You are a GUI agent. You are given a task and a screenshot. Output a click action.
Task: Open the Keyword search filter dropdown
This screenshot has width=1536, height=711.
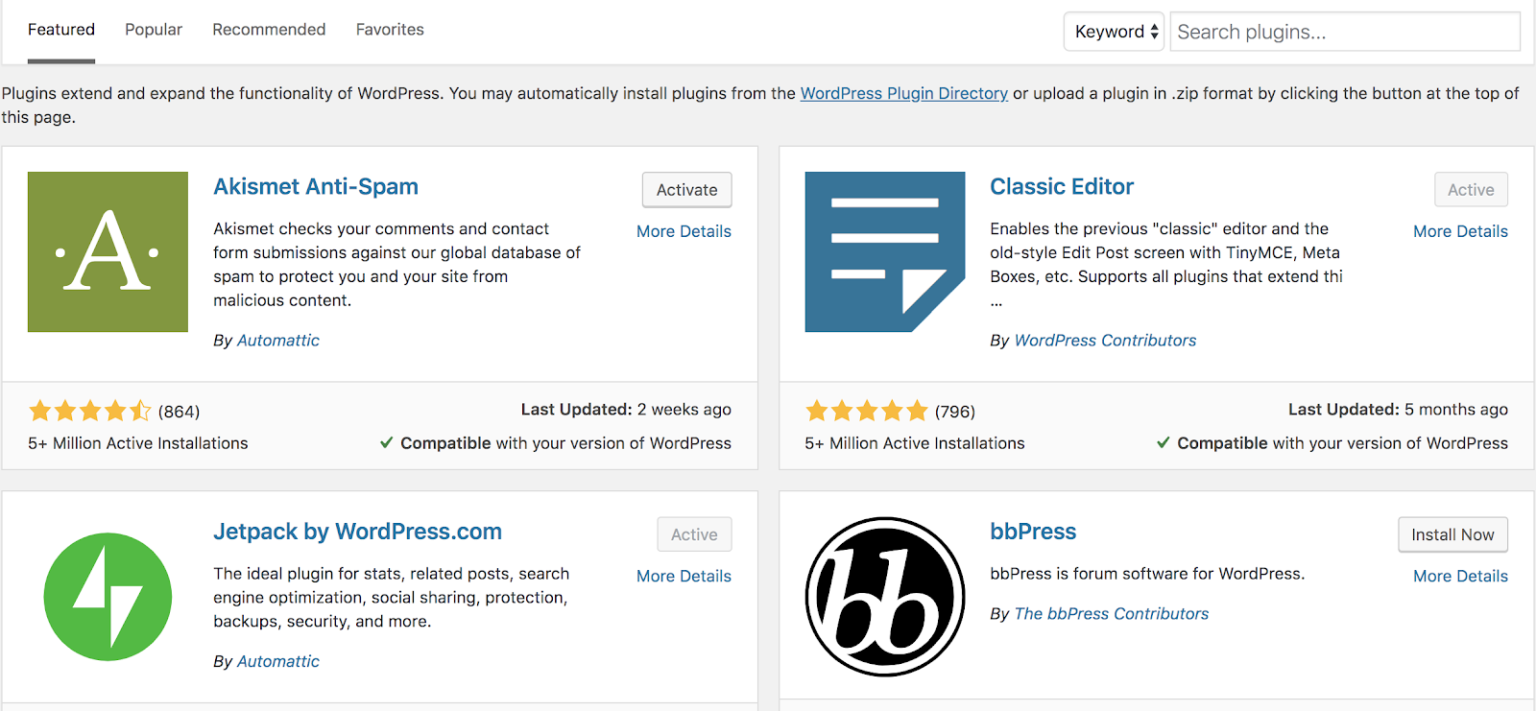pos(1113,31)
